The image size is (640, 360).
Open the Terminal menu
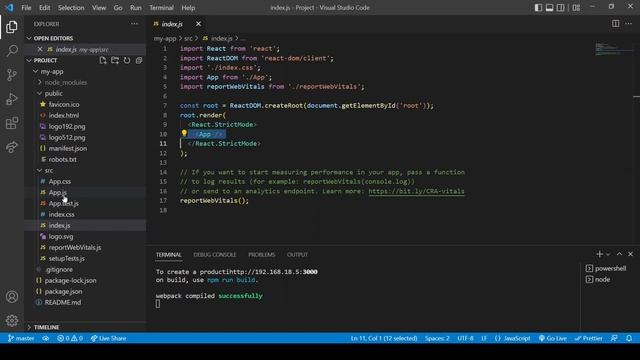click(x=161, y=8)
